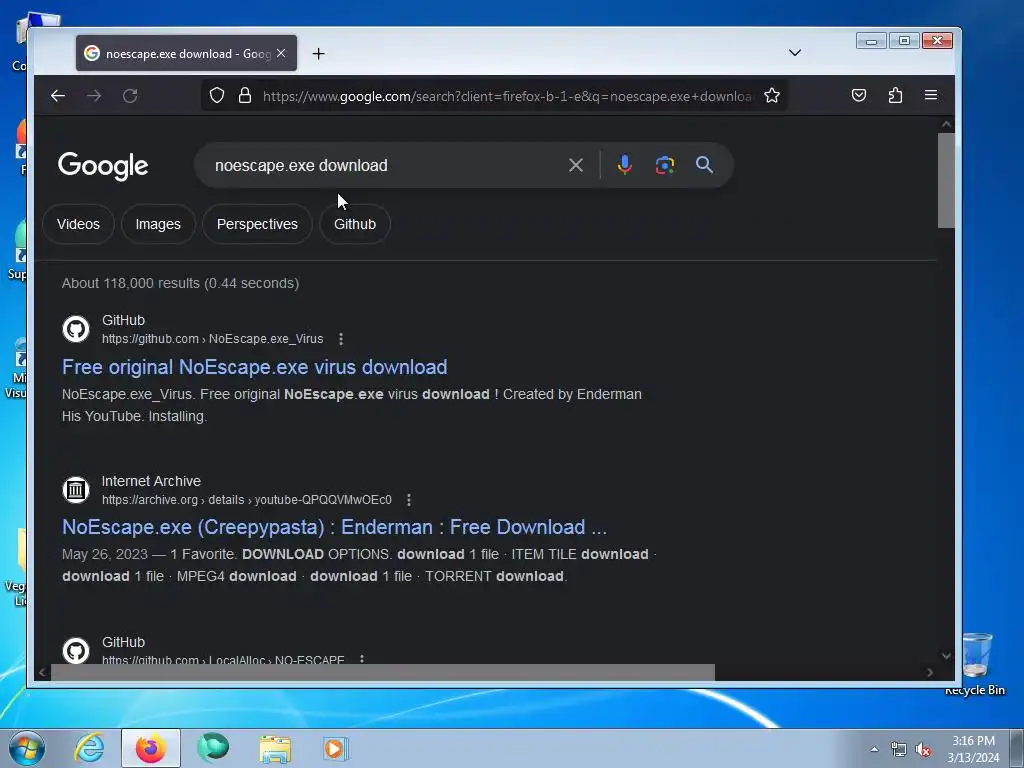Click the About 118,000 results text
The height and width of the screenshot is (768, 1024).
[x=180, y=283]
